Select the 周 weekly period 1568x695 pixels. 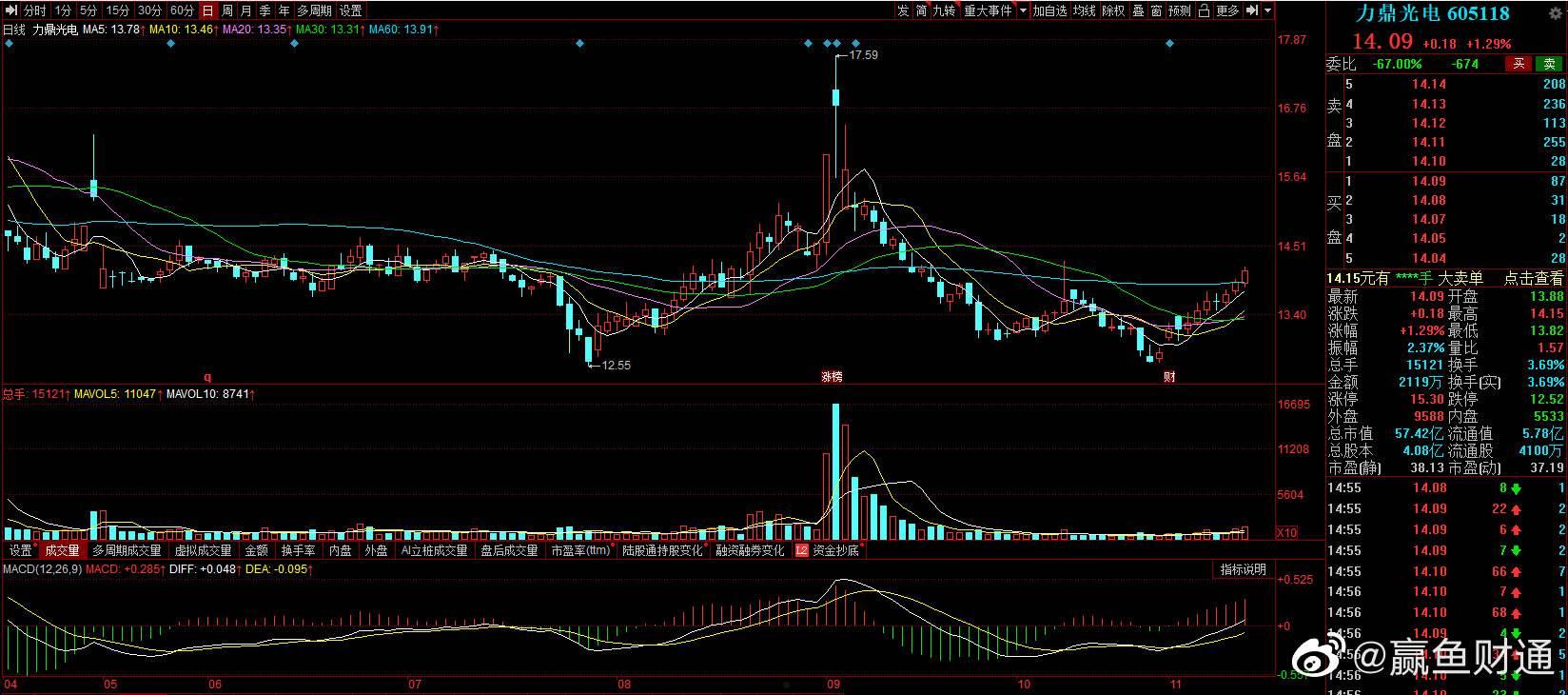226,10
